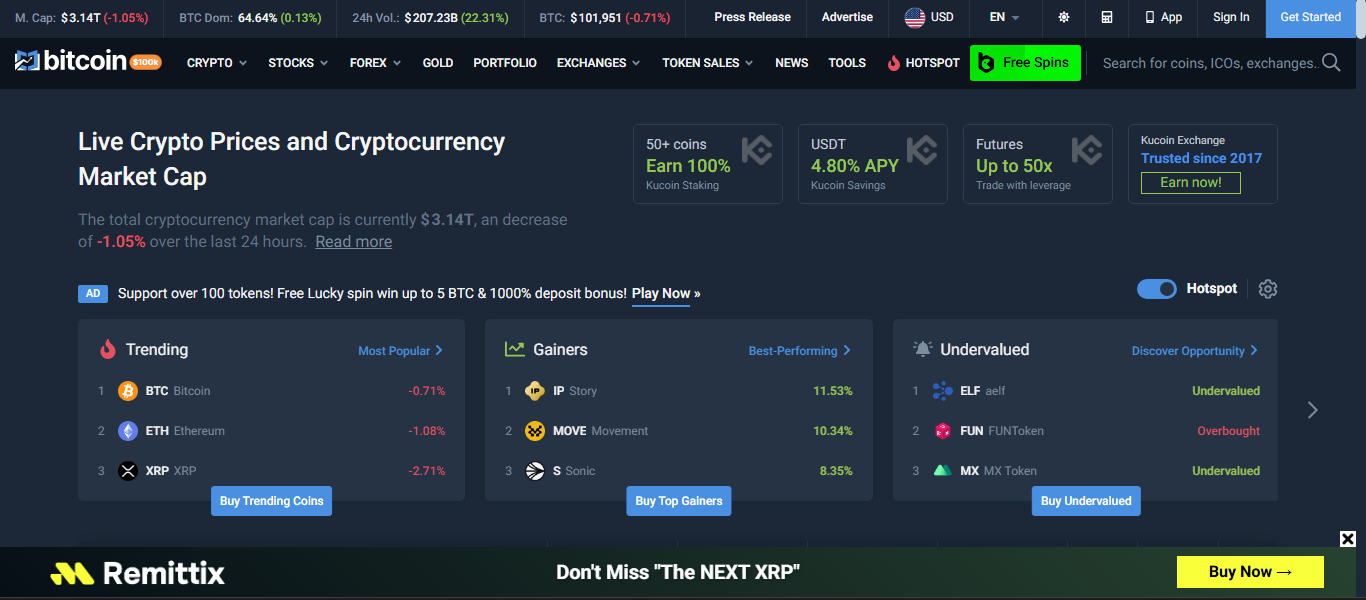Open the Discover Opportunity link
Viewport: 1366px width, 600px height.
[x=1194, y=351]
